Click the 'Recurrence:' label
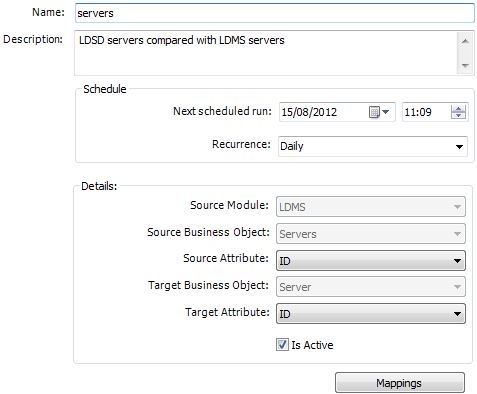 pyautogui.click(x=241, y=144)
